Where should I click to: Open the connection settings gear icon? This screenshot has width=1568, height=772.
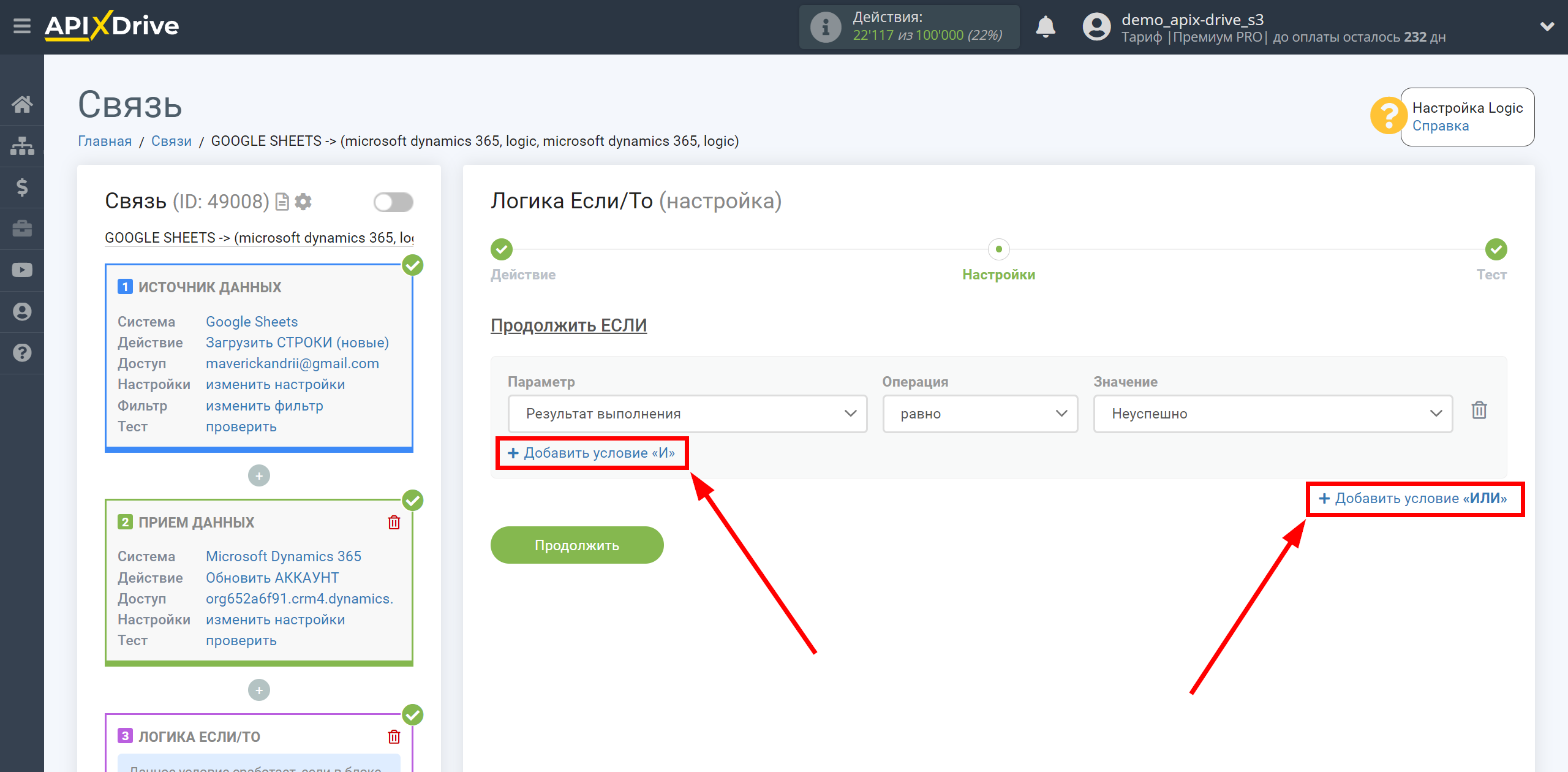(303, 202)
